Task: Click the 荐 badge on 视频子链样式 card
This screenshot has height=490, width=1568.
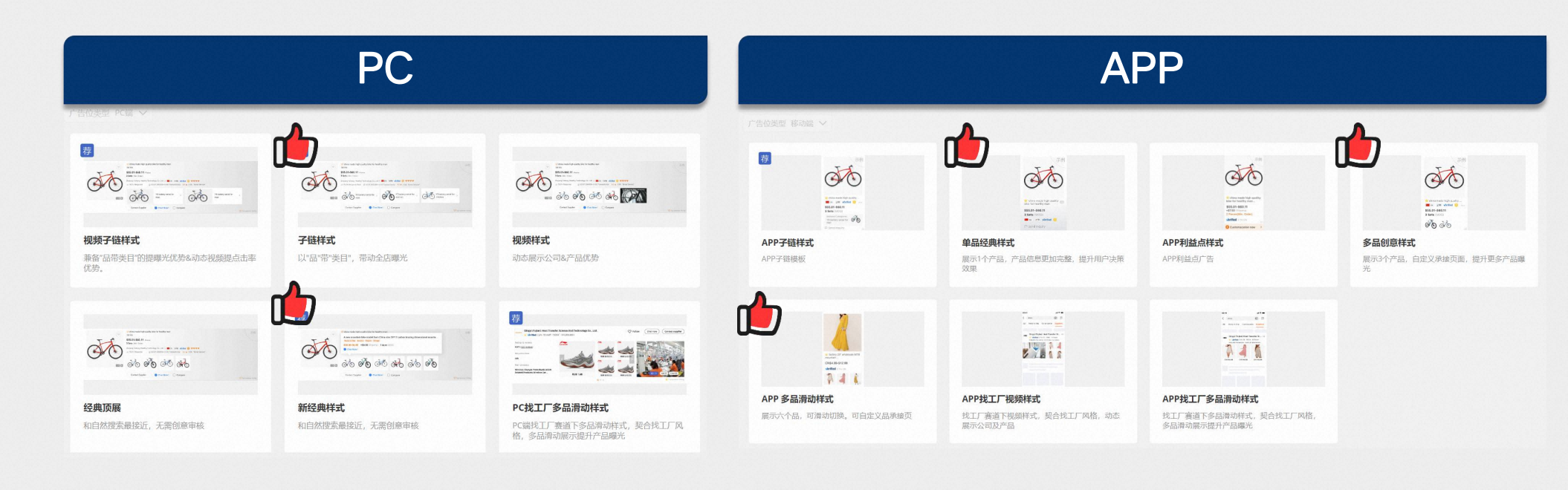Action: pyautogui.click(x=87, y=151)
